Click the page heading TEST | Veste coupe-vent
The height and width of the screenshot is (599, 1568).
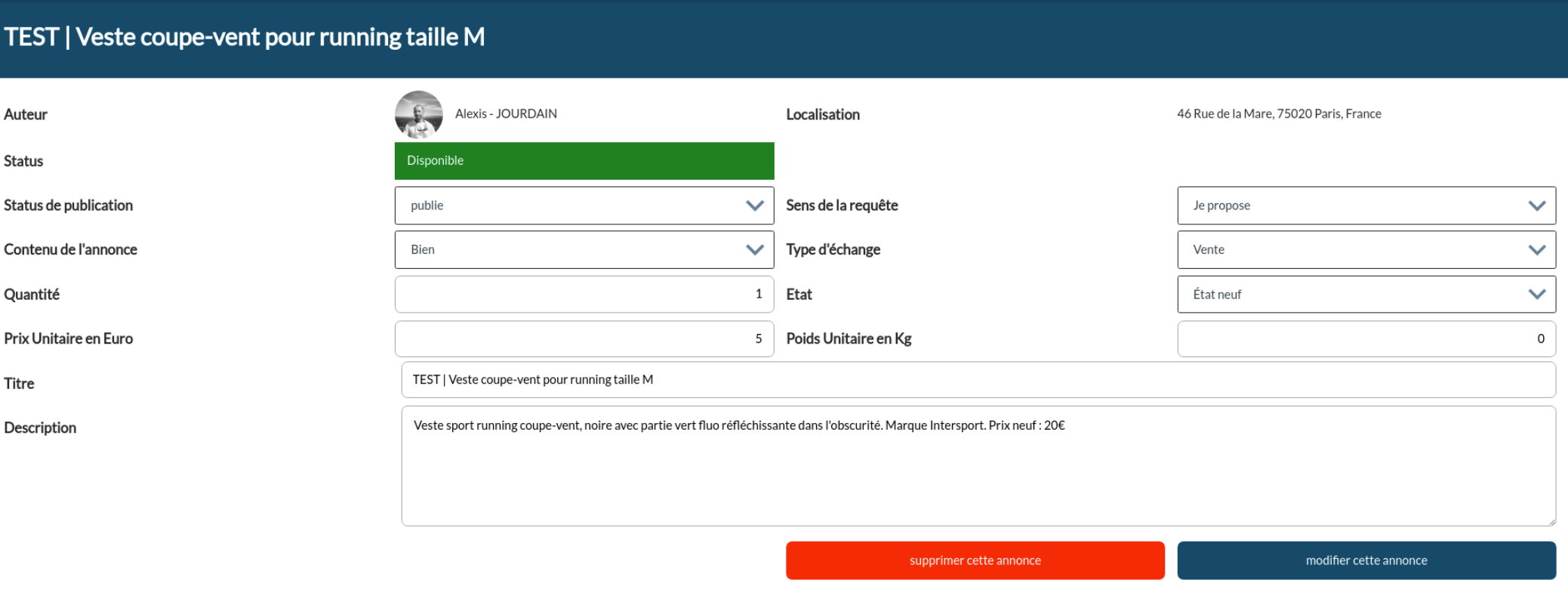click(245, 37)
